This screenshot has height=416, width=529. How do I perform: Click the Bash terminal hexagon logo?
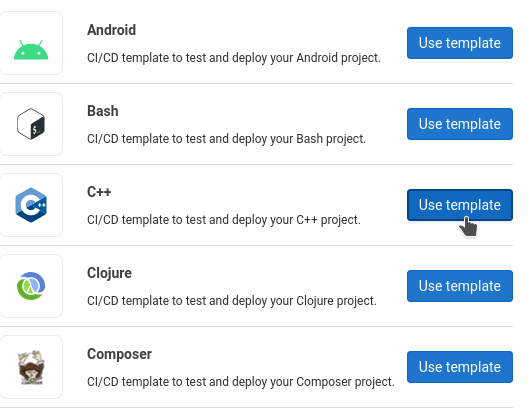coord(31,124)
